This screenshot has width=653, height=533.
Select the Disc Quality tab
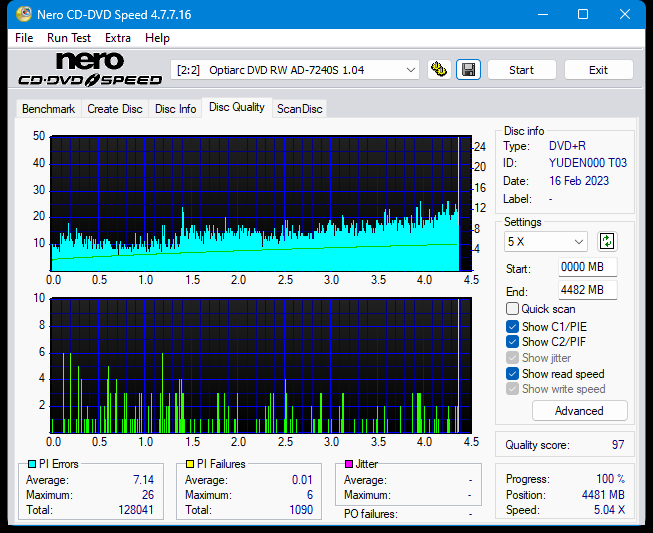(x=237, y=107)
